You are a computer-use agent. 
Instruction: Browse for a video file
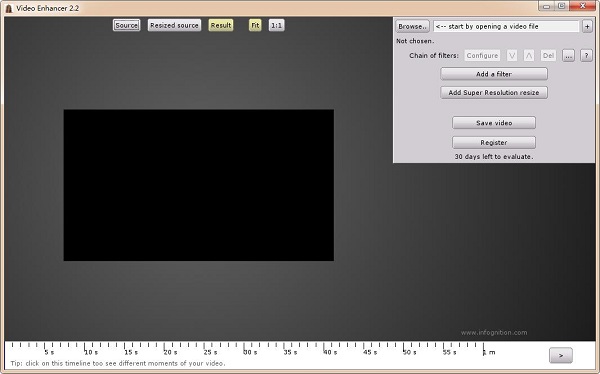pyautogui.click(x=412, y=26)
